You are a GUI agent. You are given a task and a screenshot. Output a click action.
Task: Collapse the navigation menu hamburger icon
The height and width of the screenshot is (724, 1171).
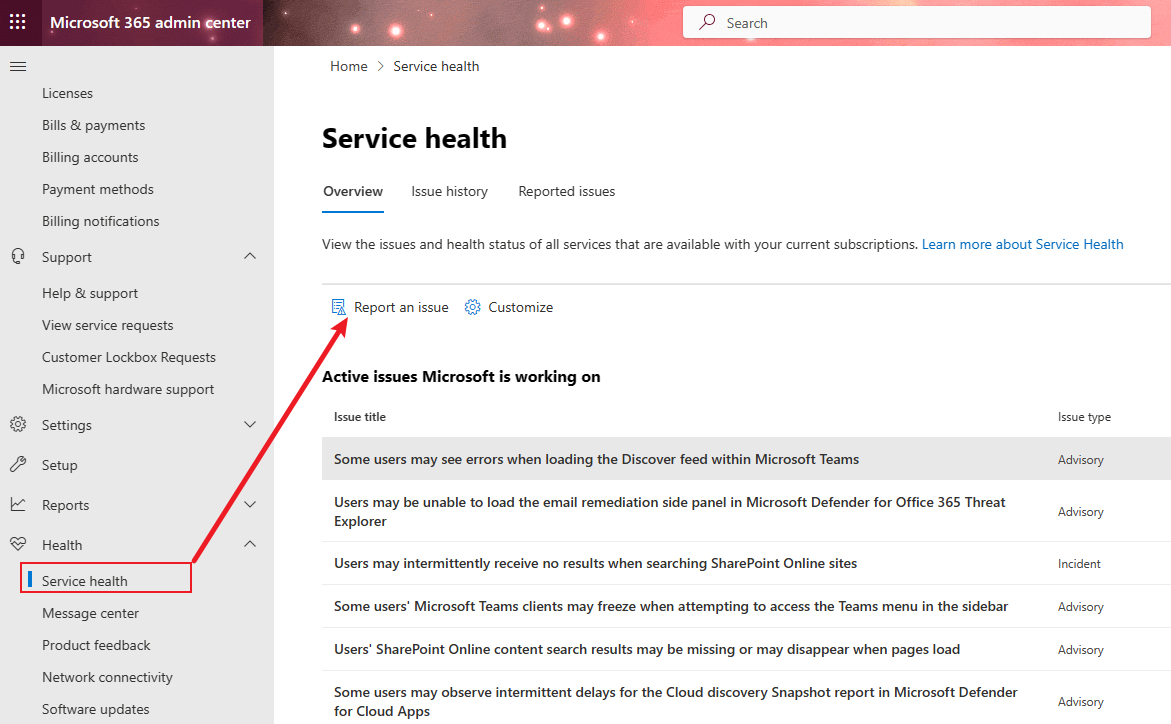(x=18, y=66)
